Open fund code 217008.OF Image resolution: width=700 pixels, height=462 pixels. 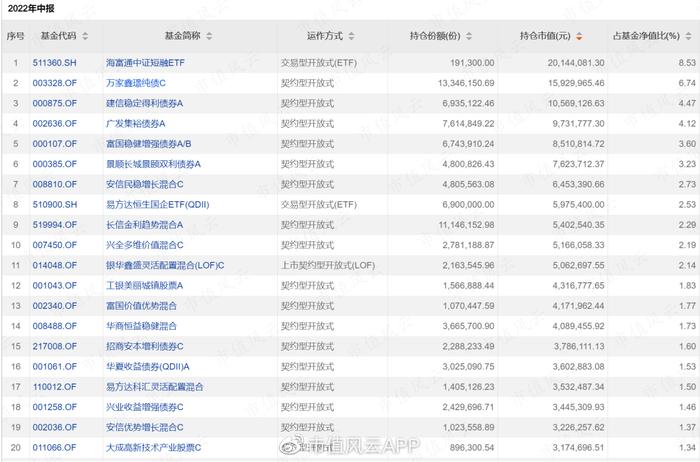54,346
